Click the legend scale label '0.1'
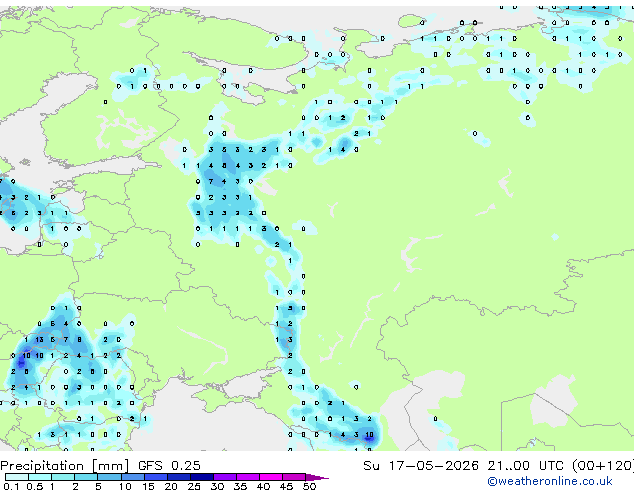Image resolution: width=634 pixels, height=490 pixels. (x=11, y=486)
